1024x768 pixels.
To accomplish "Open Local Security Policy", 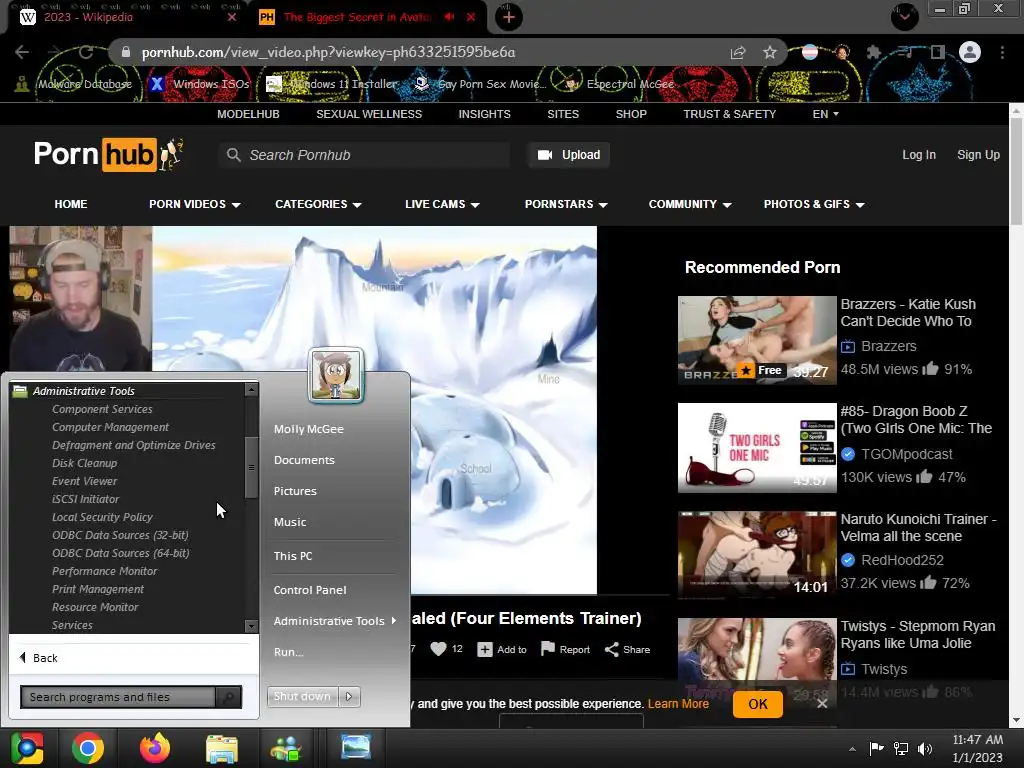I will (x=103, y=517).
